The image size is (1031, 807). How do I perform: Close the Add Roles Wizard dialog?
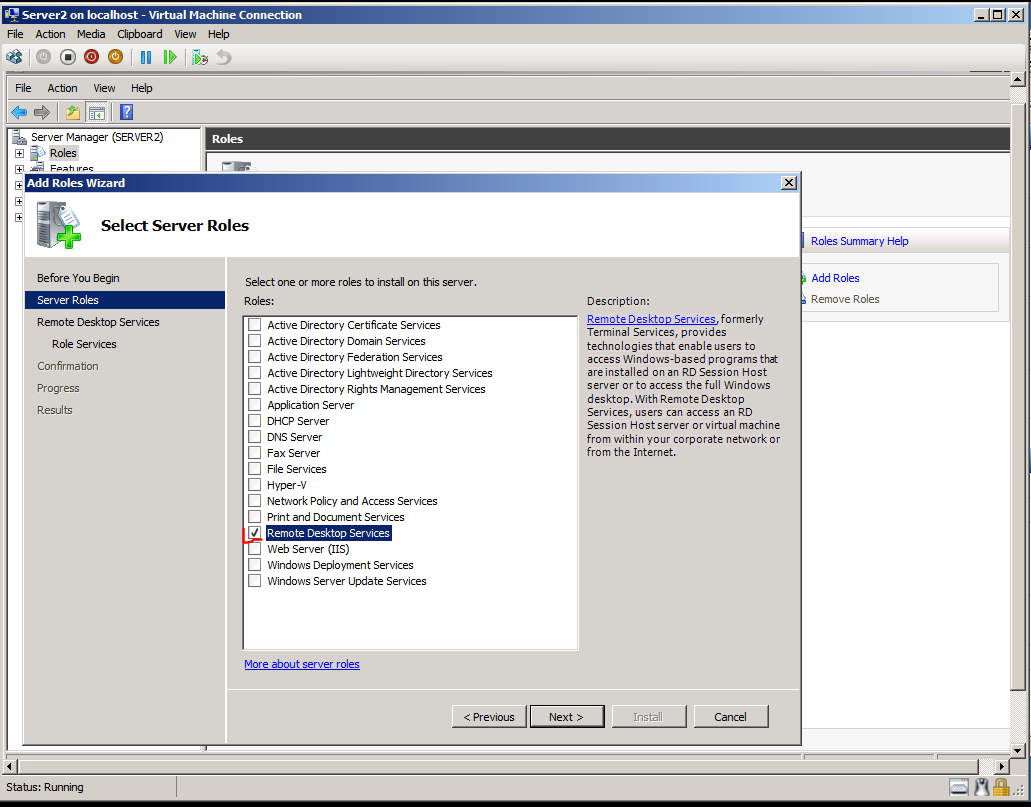point(789,183)
